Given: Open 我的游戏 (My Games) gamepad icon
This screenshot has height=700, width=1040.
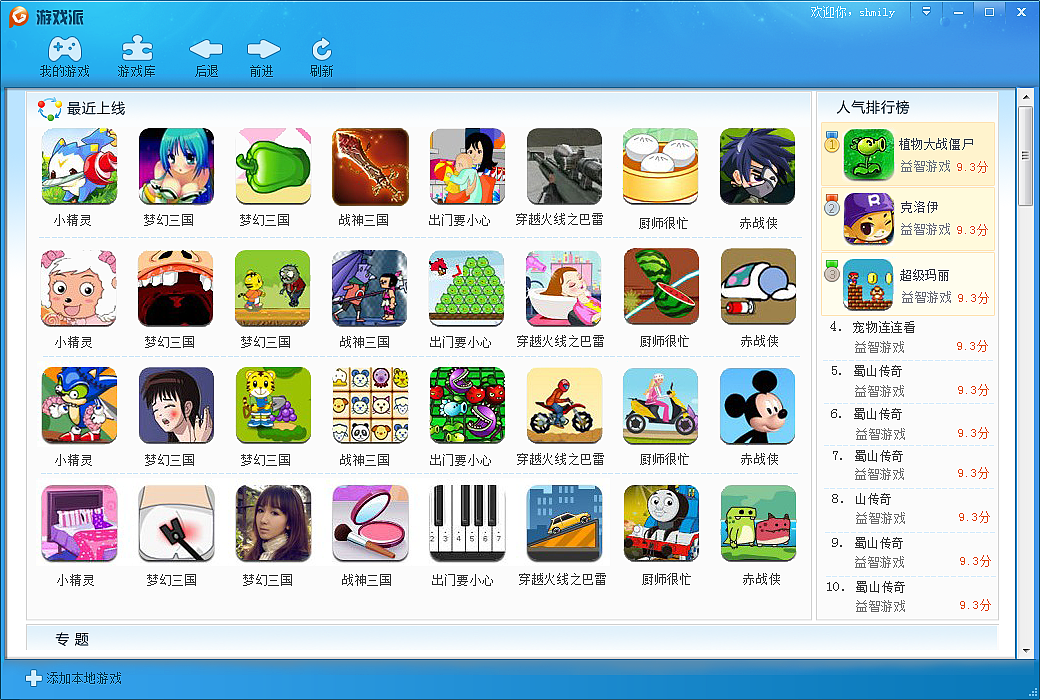Looking at the screenshot, I should [x=64, y=57].
